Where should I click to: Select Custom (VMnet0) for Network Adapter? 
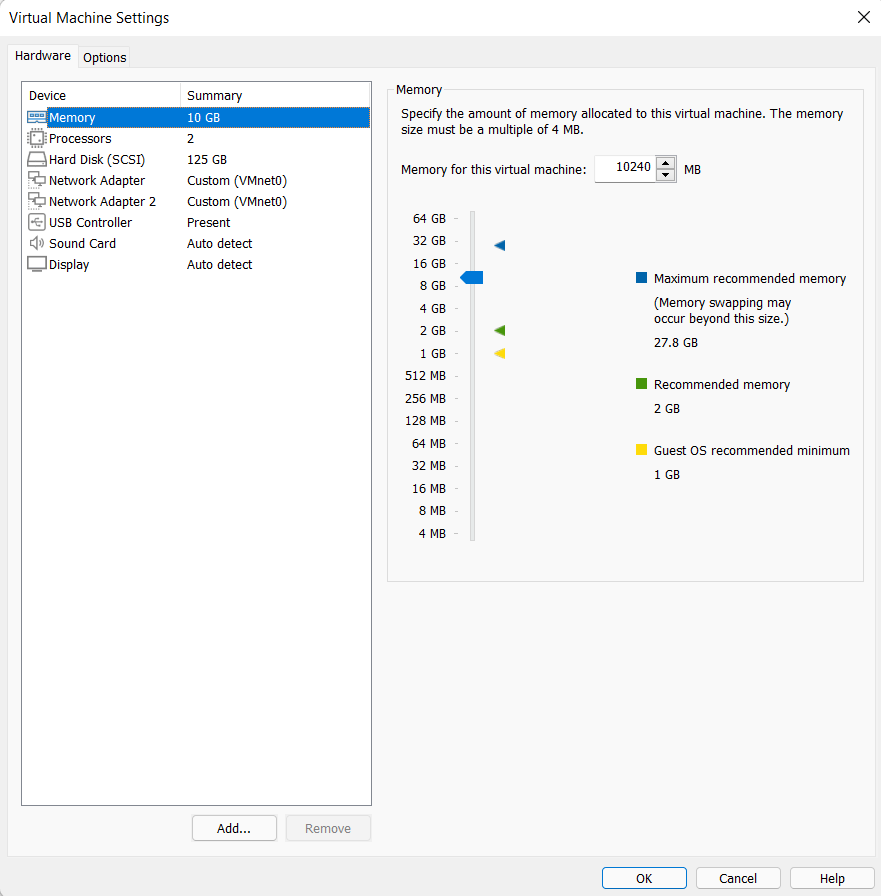[236, 180]
